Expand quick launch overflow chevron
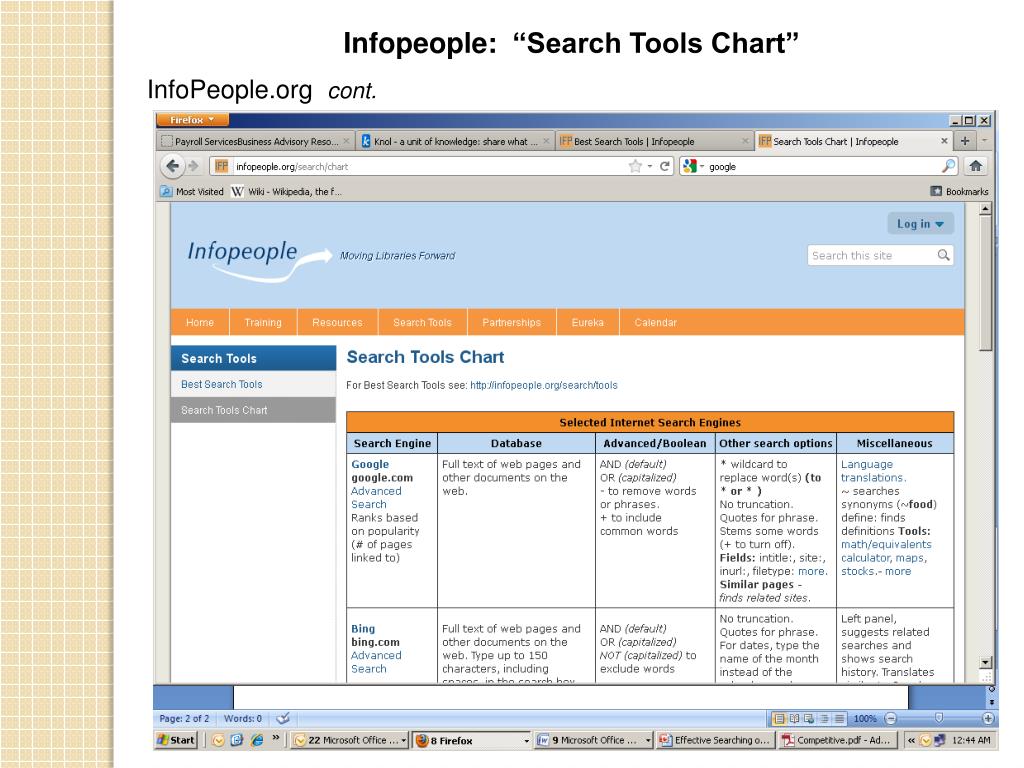The image size is (1024, 768). [x=276, y=739]
